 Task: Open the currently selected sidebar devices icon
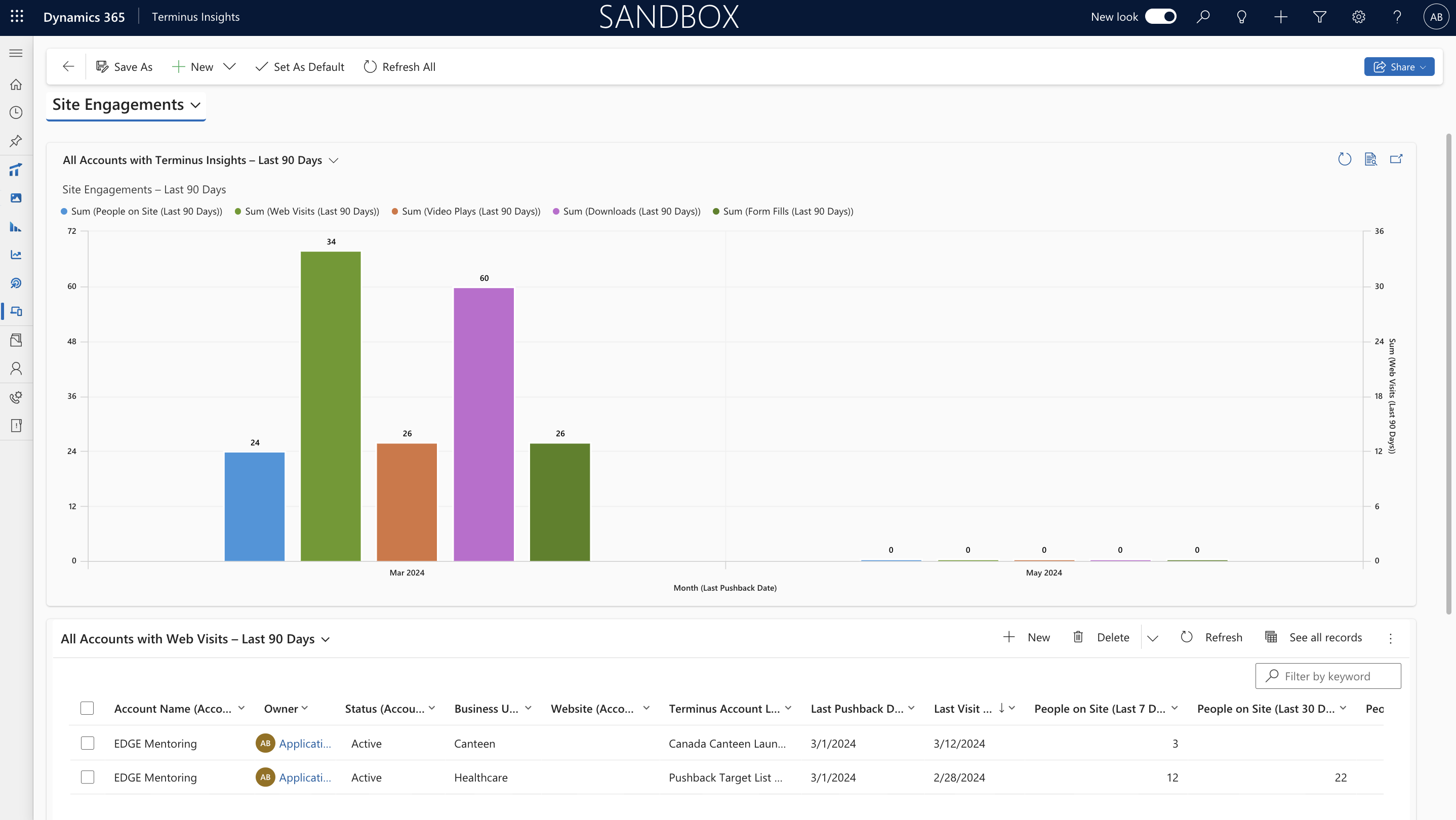[x=16, y=311]
